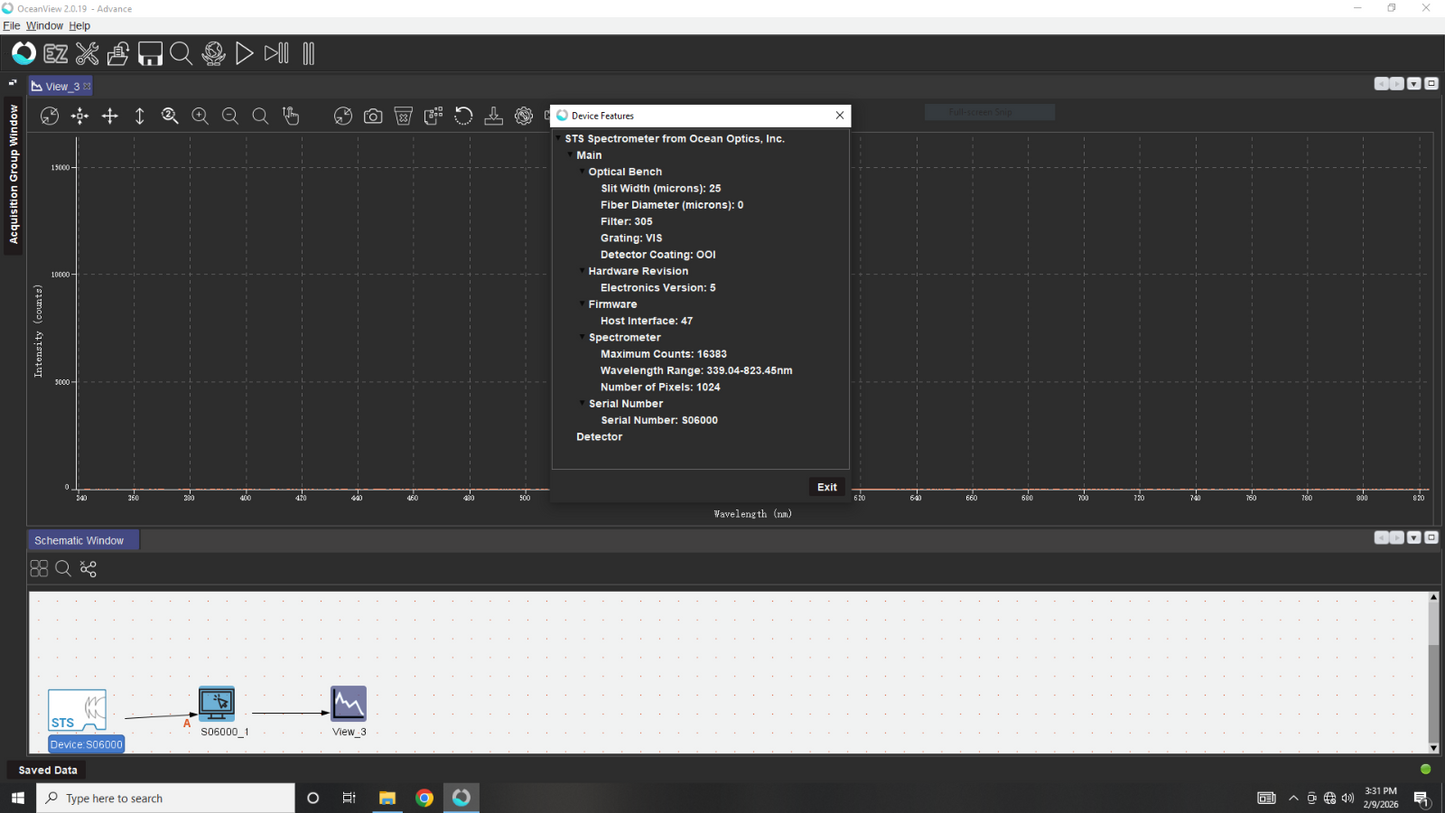Click the magnifier with number 2 icon
Image resolution: width=1445 pixels, height=813 pixels.
[x=170, y=116]
